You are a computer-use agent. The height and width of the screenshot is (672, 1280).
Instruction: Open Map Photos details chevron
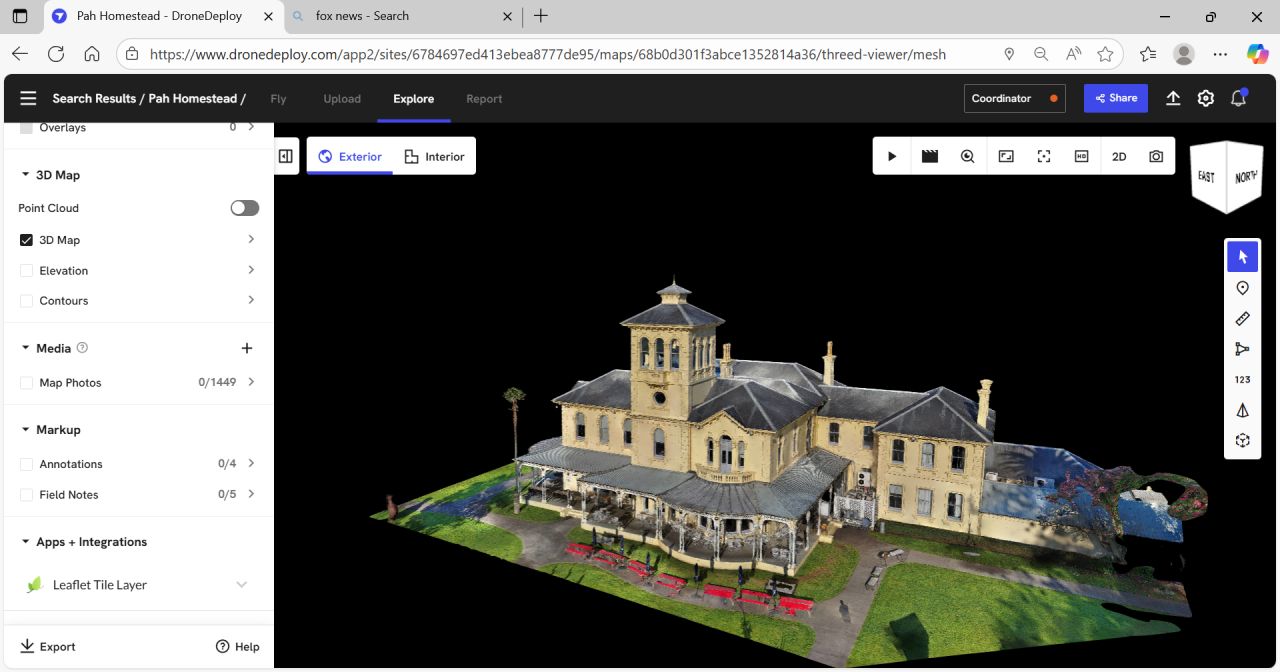251,382
